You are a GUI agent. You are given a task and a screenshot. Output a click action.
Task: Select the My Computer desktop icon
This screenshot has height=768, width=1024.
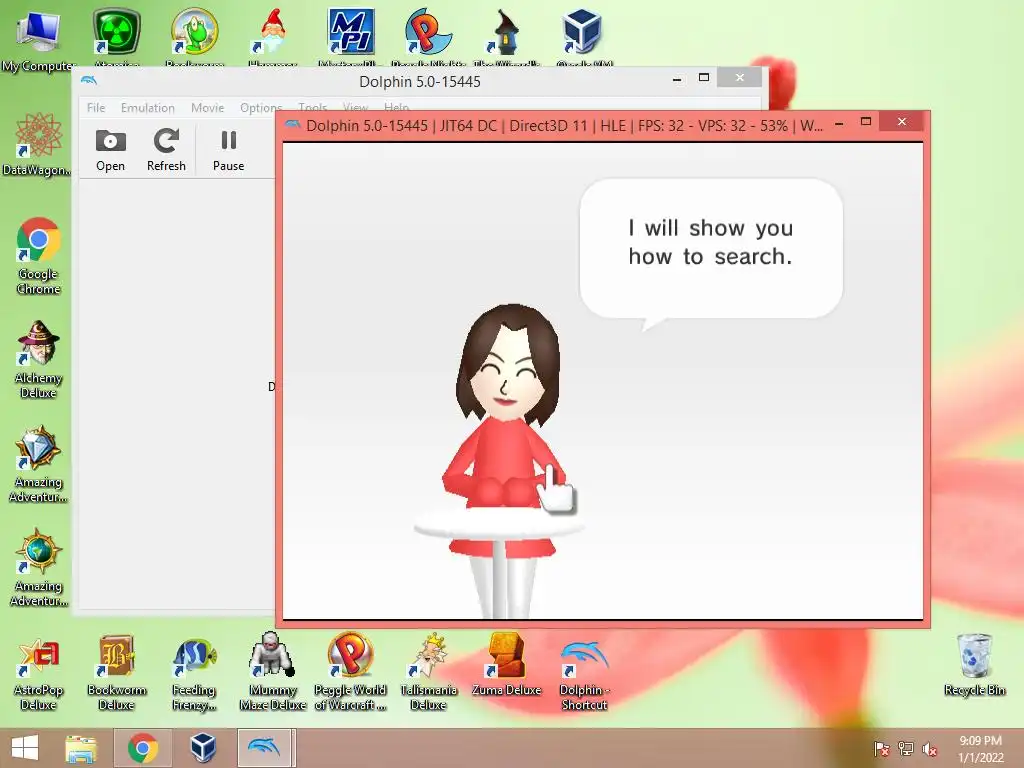[37, 39]
